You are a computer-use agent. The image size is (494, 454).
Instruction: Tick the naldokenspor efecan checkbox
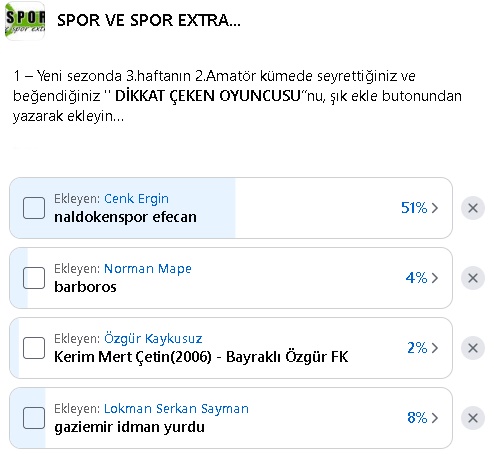point(34,208)
